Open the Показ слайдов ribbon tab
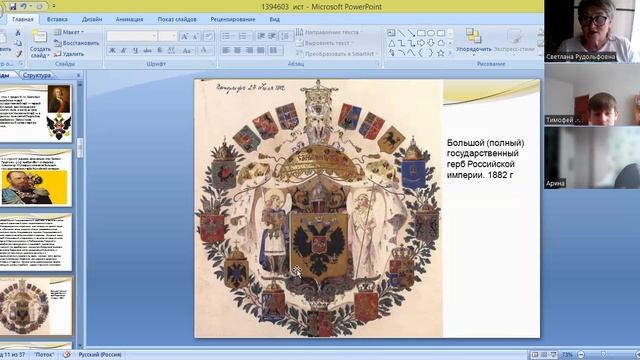640x360 pixels. (x=177, y=19)
